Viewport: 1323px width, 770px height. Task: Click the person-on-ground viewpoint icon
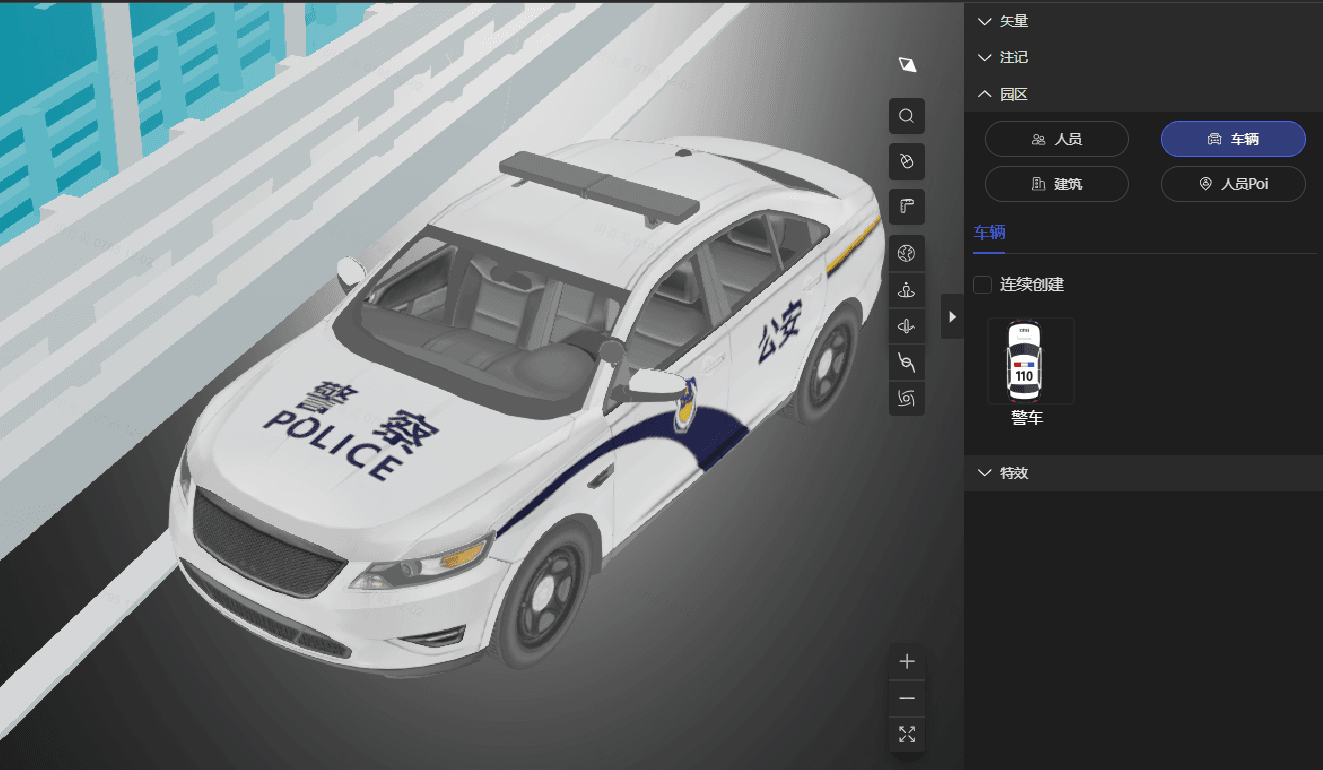(x=907, y=291)
